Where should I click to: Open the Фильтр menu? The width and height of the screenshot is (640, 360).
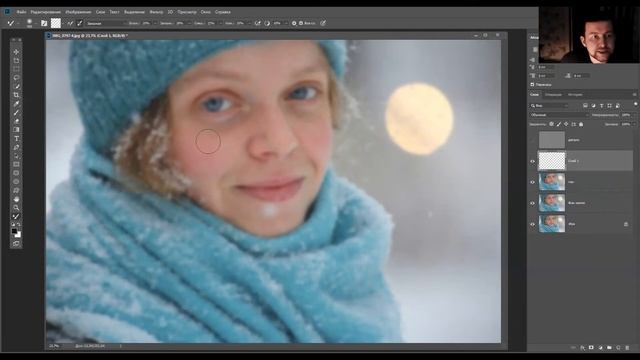[156, 12]
